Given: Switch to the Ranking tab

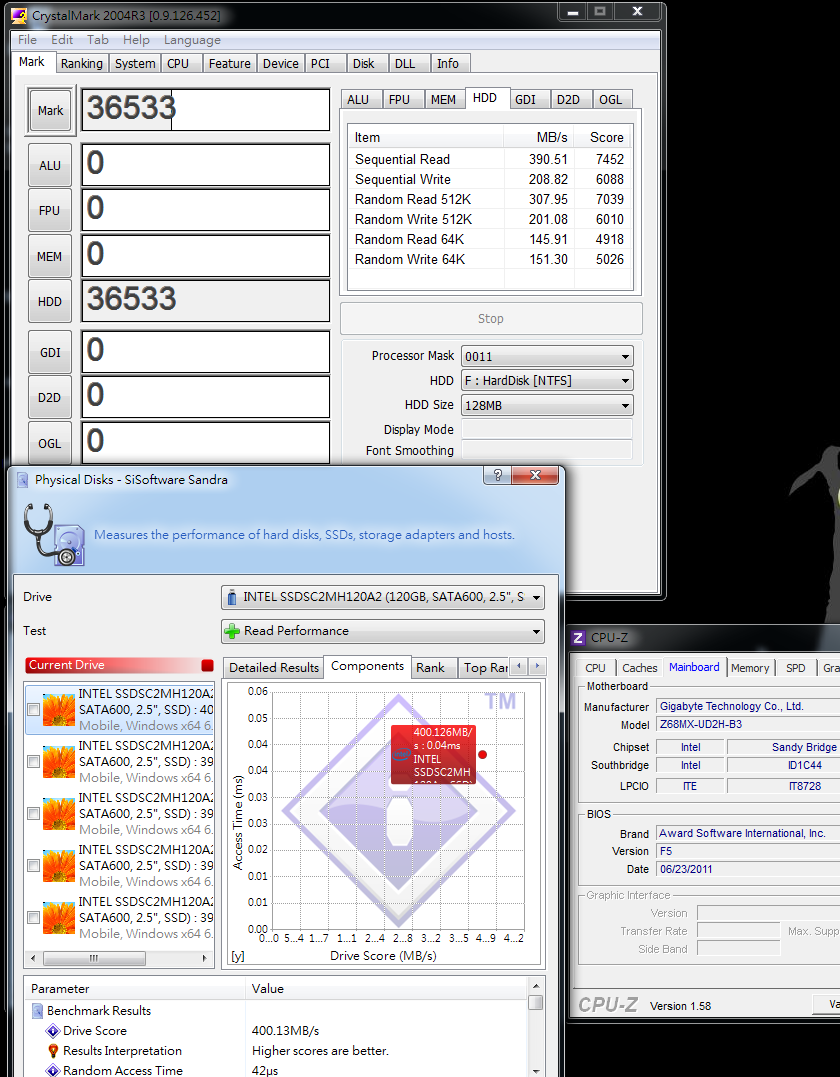Looking at the screenshot, I should [x=81, y=63].
